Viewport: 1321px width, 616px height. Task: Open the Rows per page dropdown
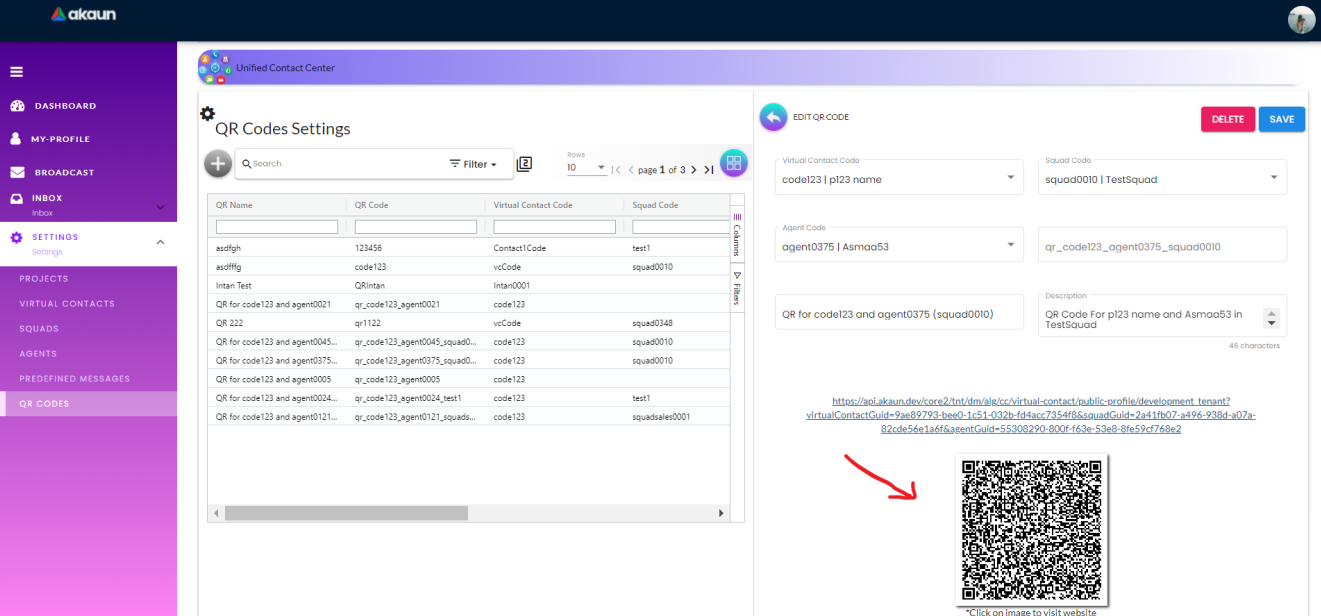(x=586, y=168)
